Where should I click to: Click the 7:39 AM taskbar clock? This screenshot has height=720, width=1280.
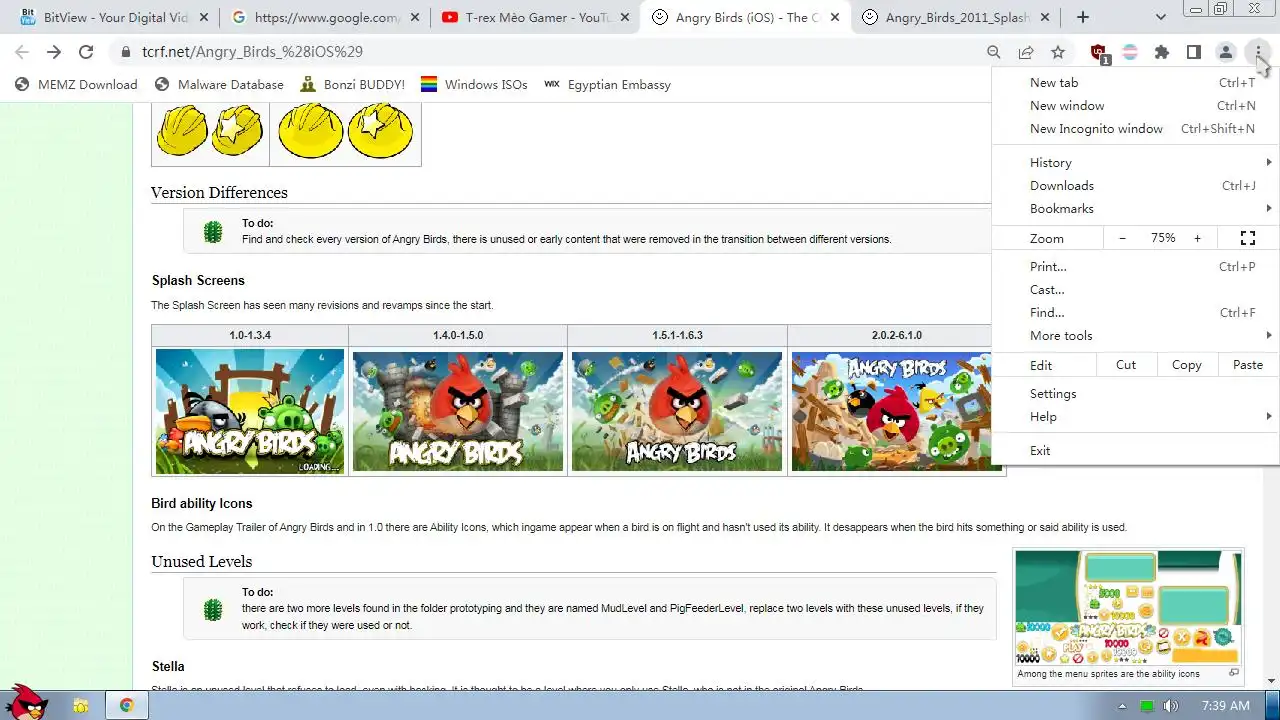click(x=1226, y=706)
